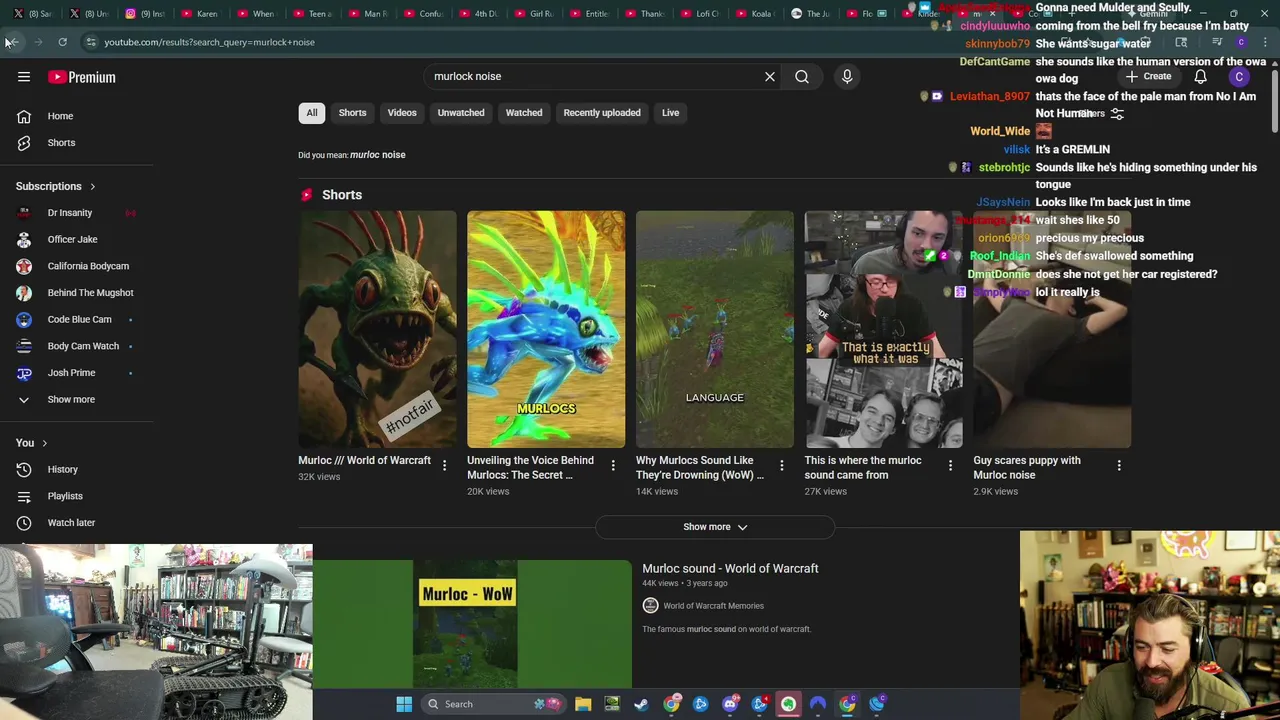Open the Create button
1280x720 pixels.
click(x=1148, y=77)
